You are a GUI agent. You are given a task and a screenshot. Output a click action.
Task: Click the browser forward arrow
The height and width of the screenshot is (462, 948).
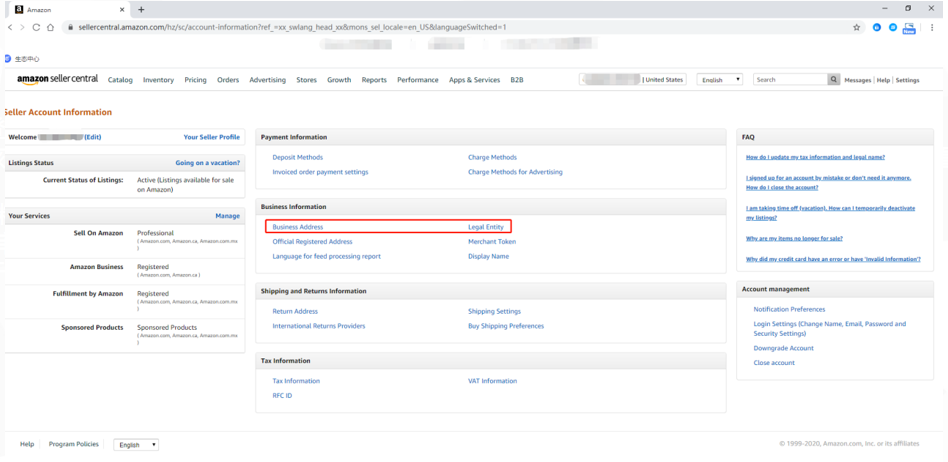(x=22, y=27)
